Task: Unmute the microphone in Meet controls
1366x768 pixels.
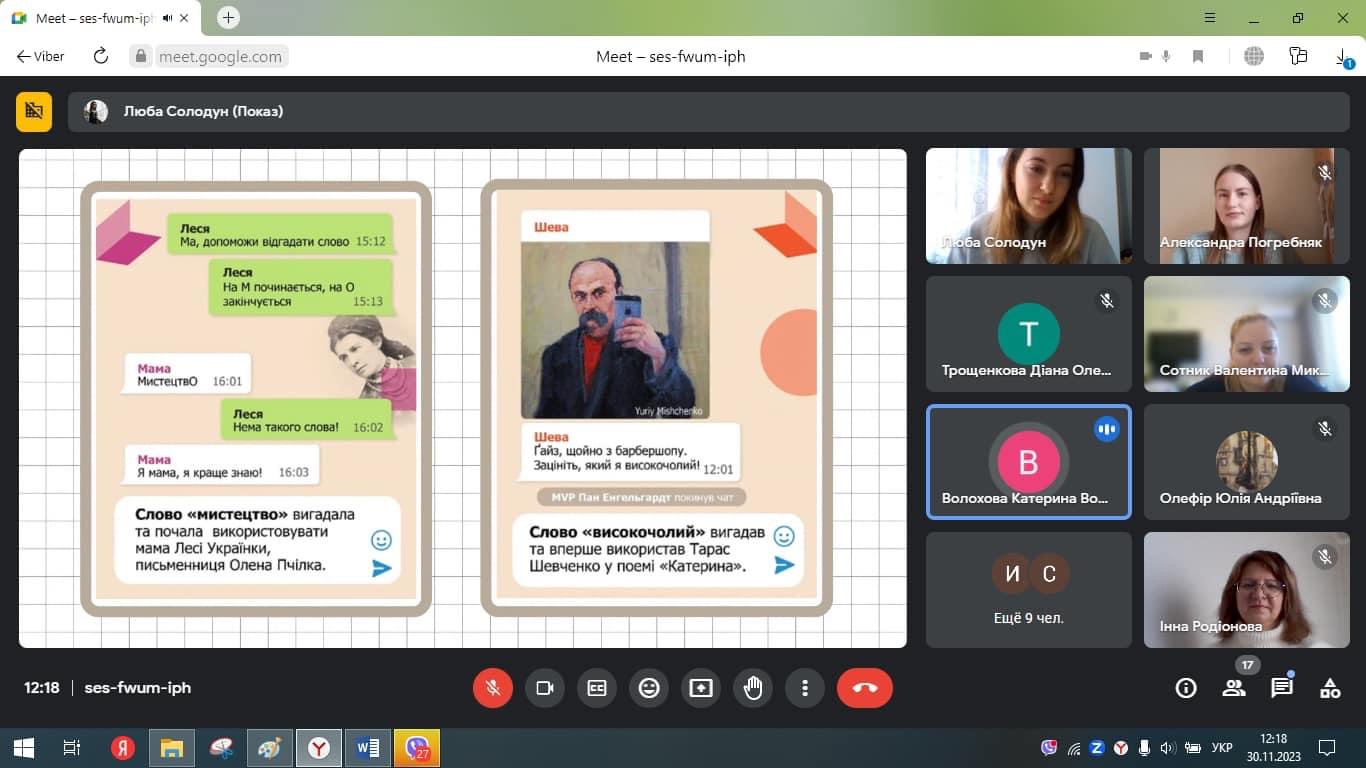Action: (x=493, y=688)
